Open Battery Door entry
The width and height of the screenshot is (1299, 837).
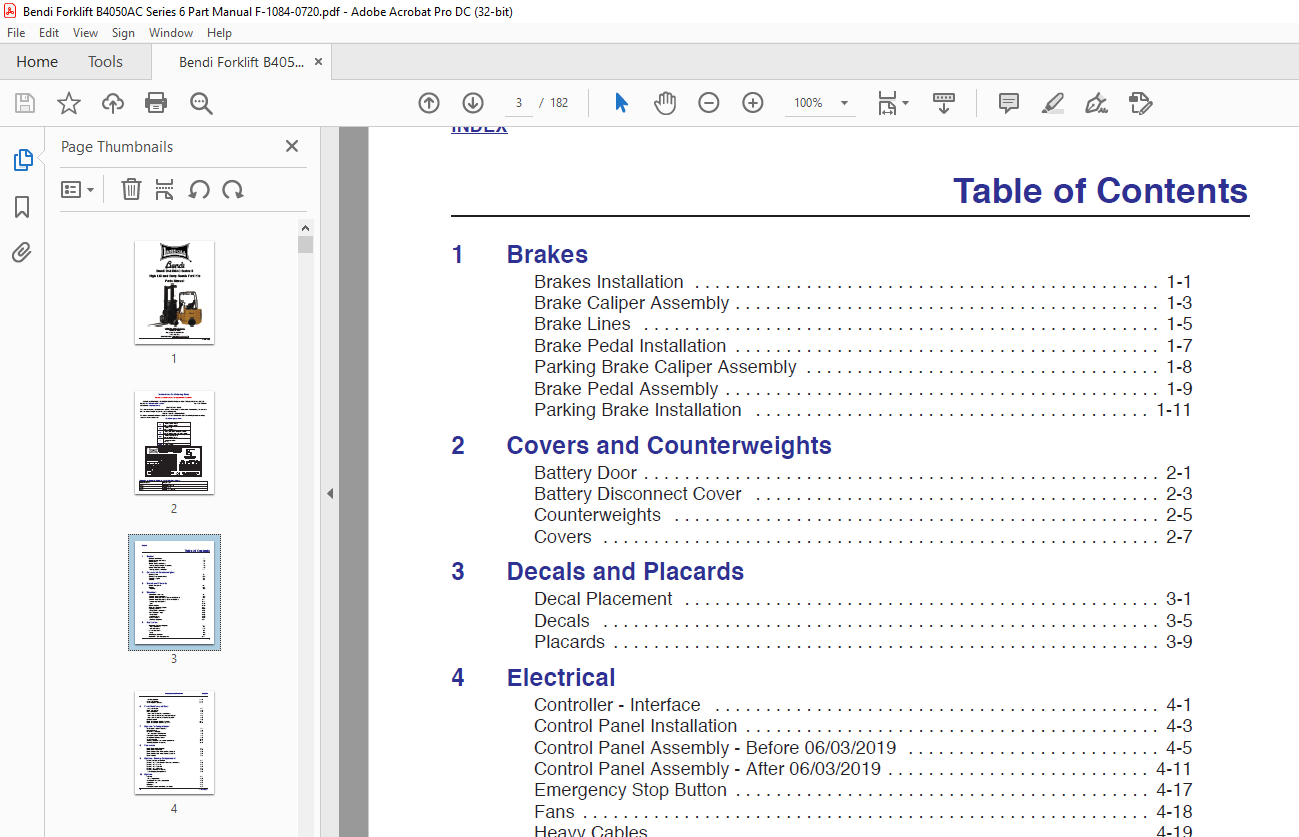coord(585,473)
